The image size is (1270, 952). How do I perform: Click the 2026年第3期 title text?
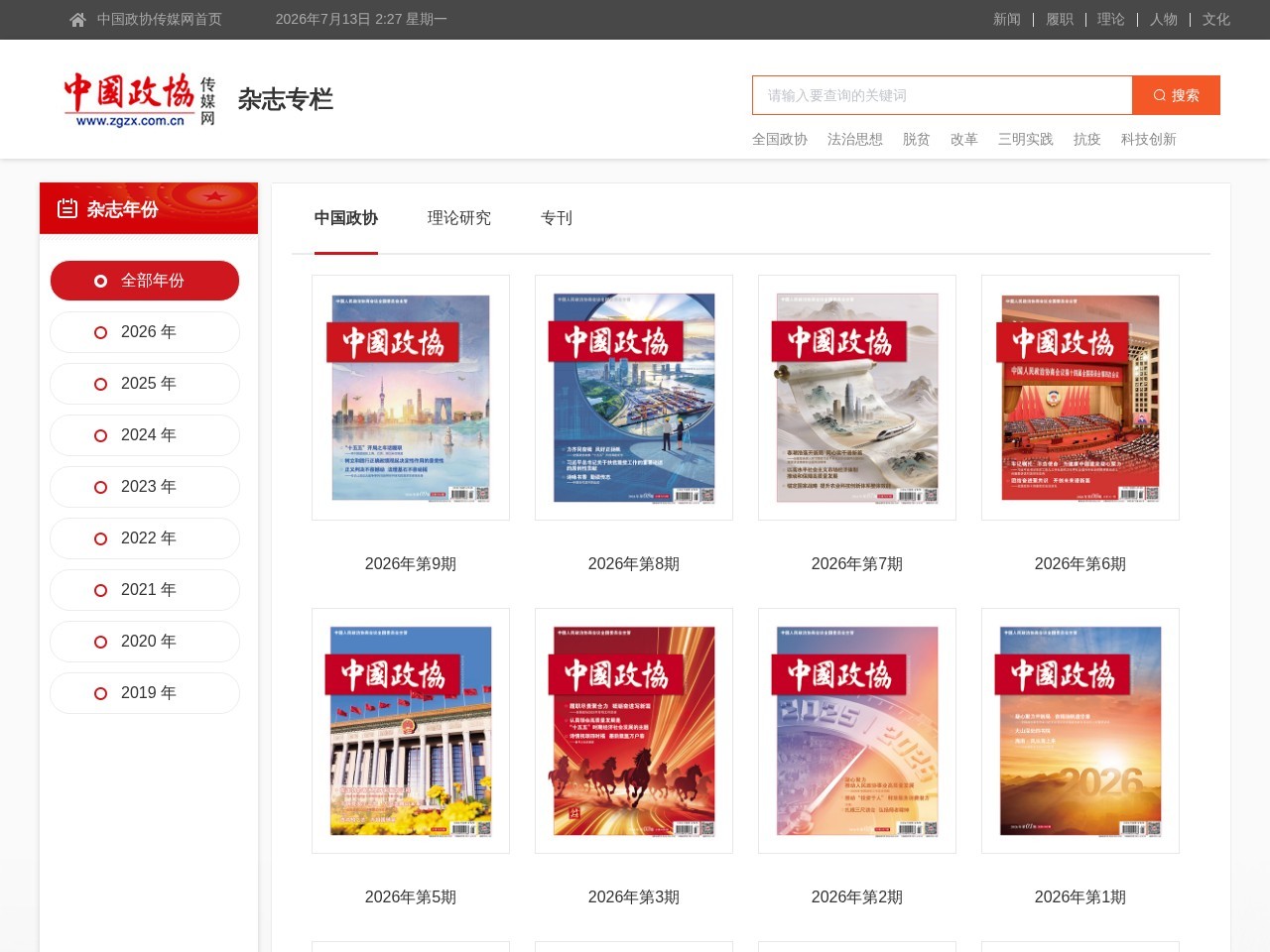(x=634, y=897)
